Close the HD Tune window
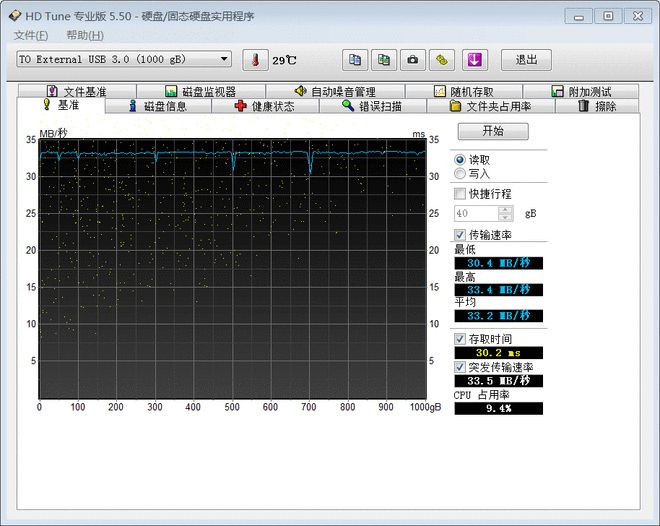Viewport: 660px width, 526px height. pyautogui.click(x=637, y=16)
